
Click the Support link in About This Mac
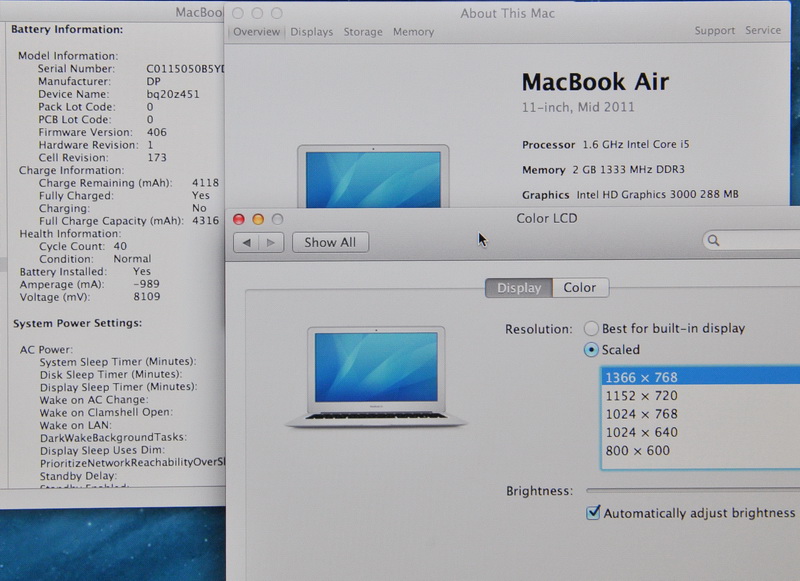(x=714, y=31)
